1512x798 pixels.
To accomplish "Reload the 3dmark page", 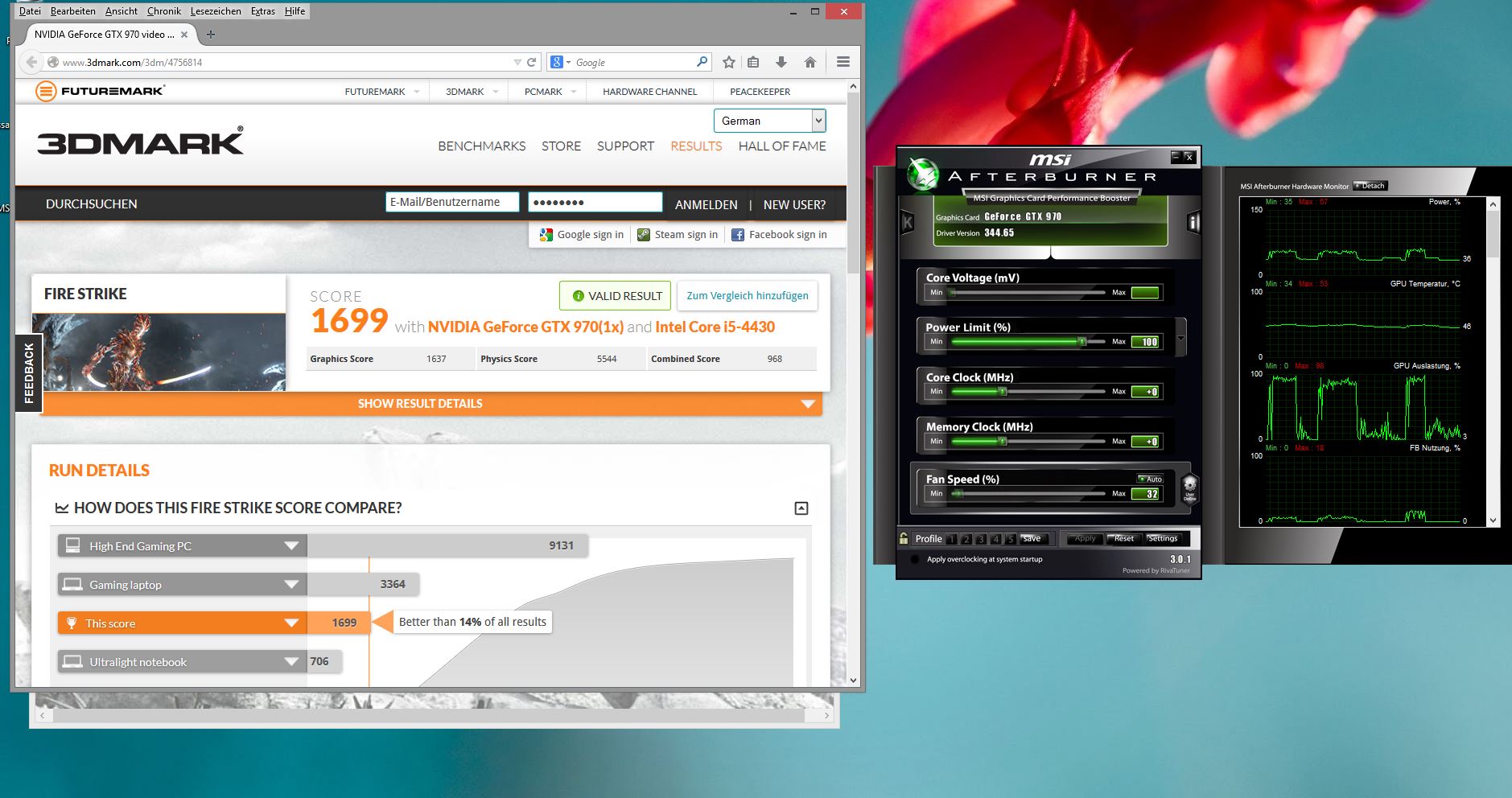I will click(x=531, y=62).
